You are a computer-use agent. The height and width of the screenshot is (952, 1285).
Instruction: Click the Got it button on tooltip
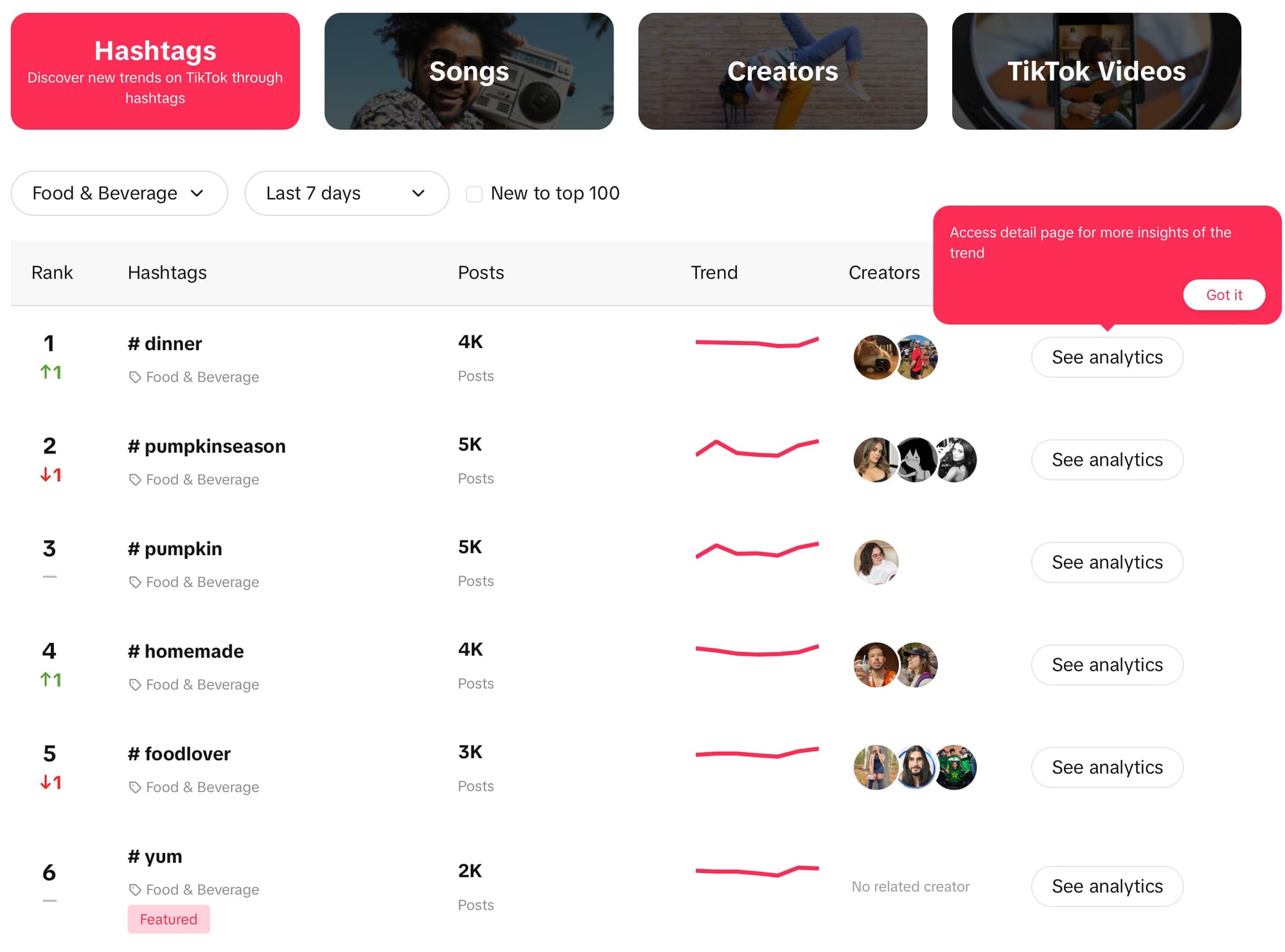[1225, 294]
